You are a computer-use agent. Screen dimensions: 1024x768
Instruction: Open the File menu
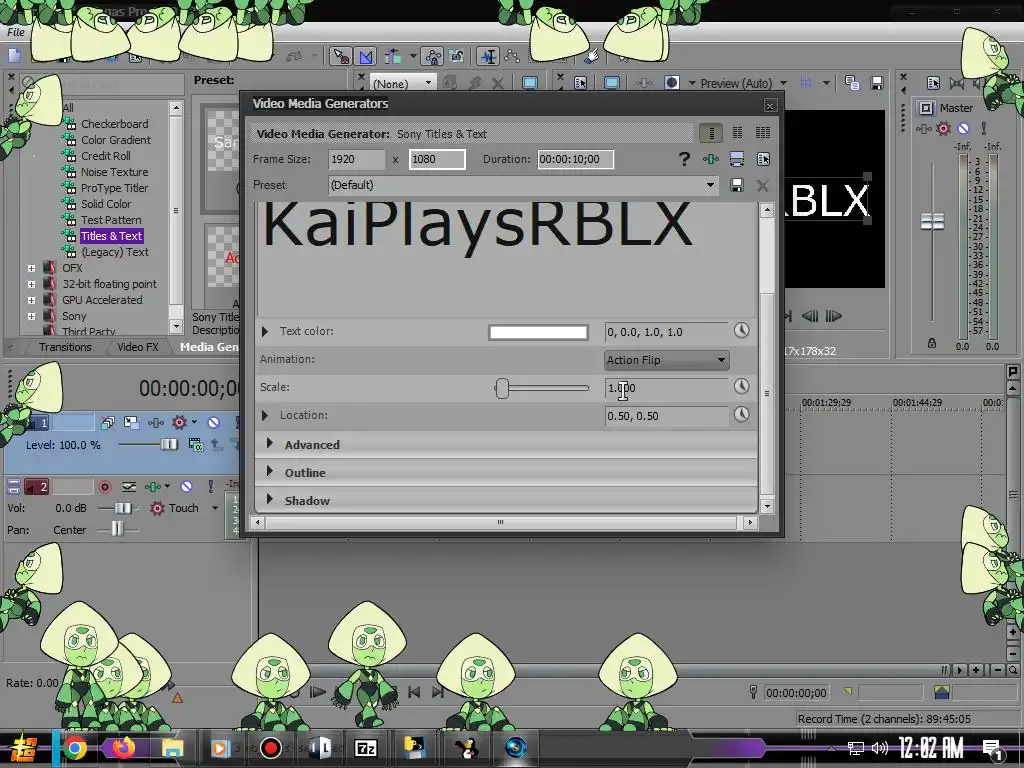click(16, 32)
